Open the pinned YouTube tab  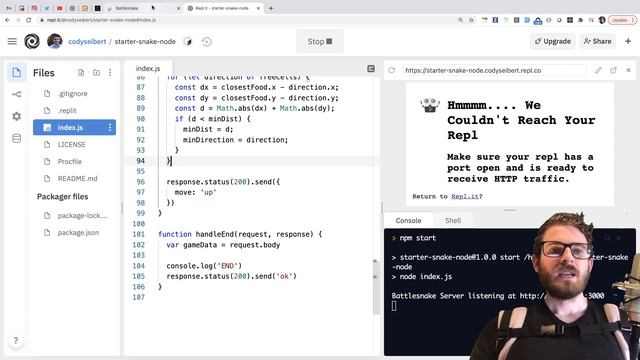coord(60,8)
